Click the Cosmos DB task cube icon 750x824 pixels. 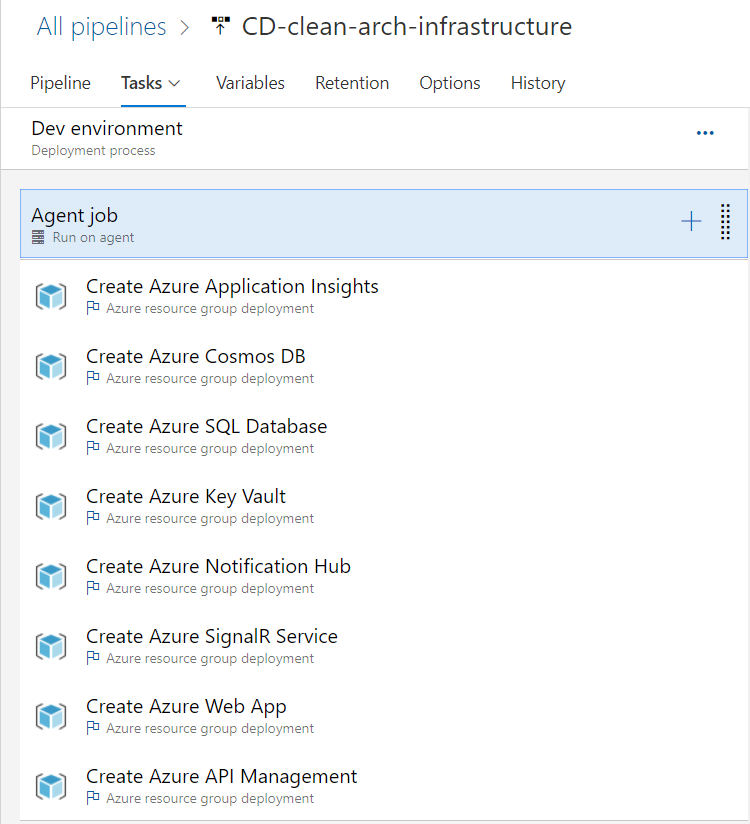point(51,366)
